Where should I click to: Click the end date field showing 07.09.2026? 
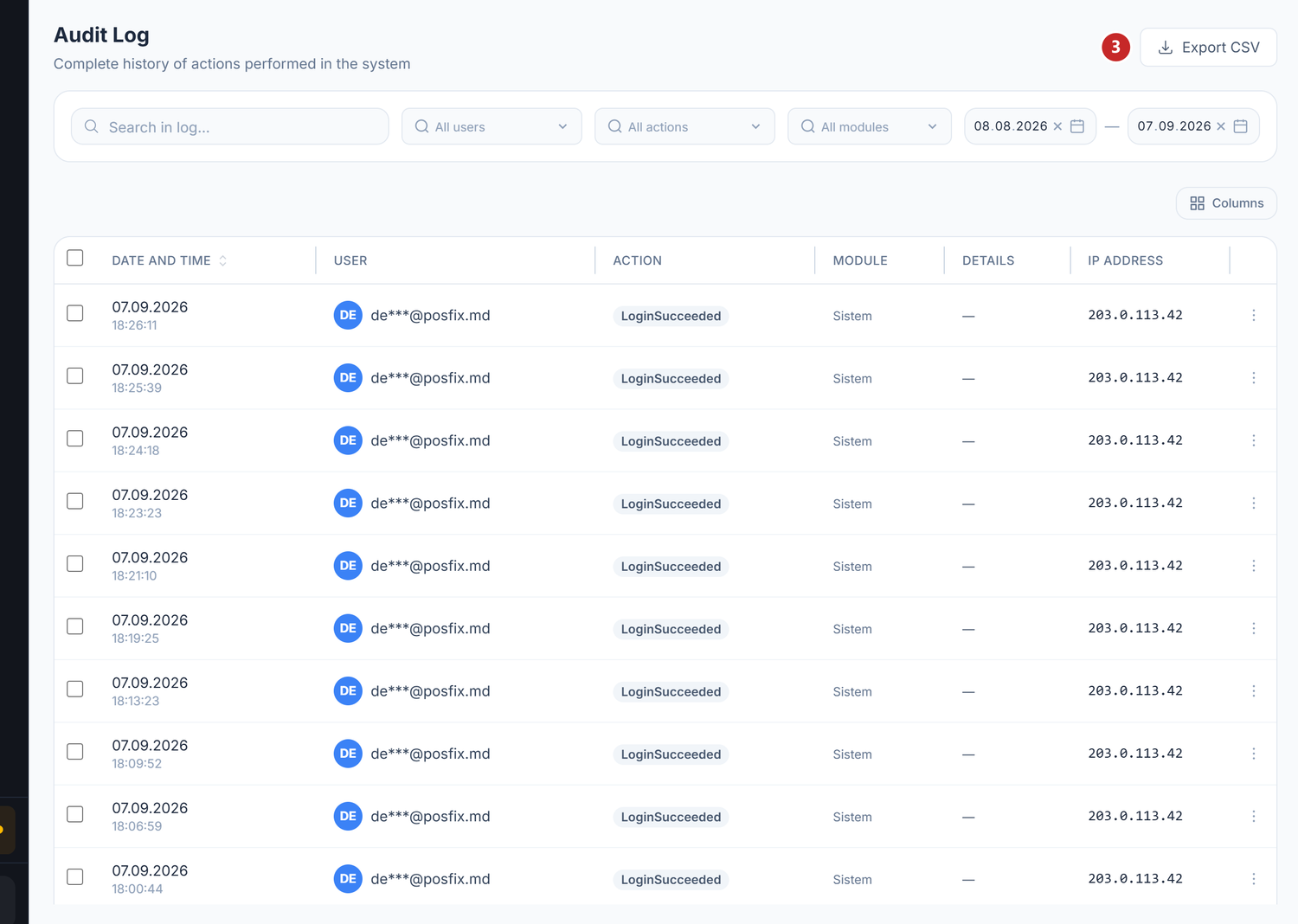[x=1193, y=126]
